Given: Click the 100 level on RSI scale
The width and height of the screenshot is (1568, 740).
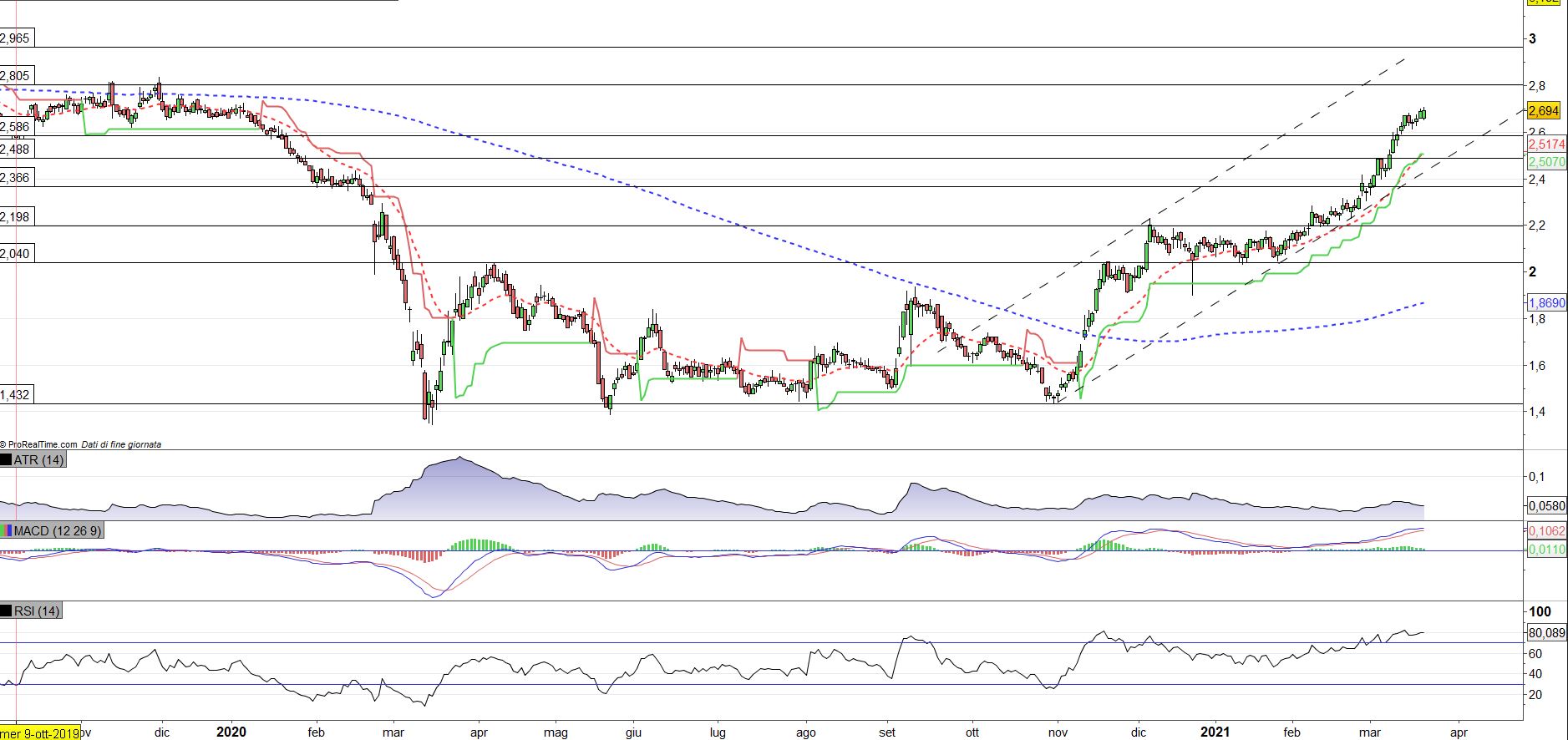Looking at the screenshot, I should tap(1540, 612).
